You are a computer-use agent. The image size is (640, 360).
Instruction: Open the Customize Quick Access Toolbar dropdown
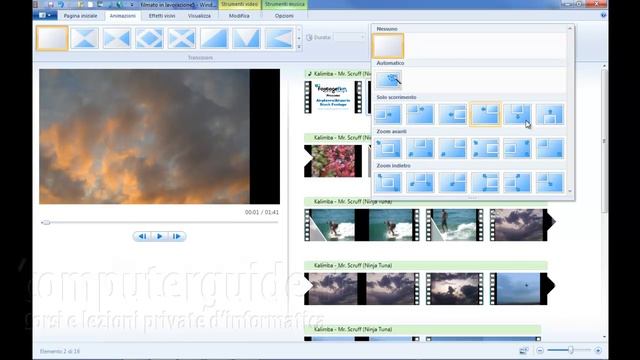(x=132, y=5)
